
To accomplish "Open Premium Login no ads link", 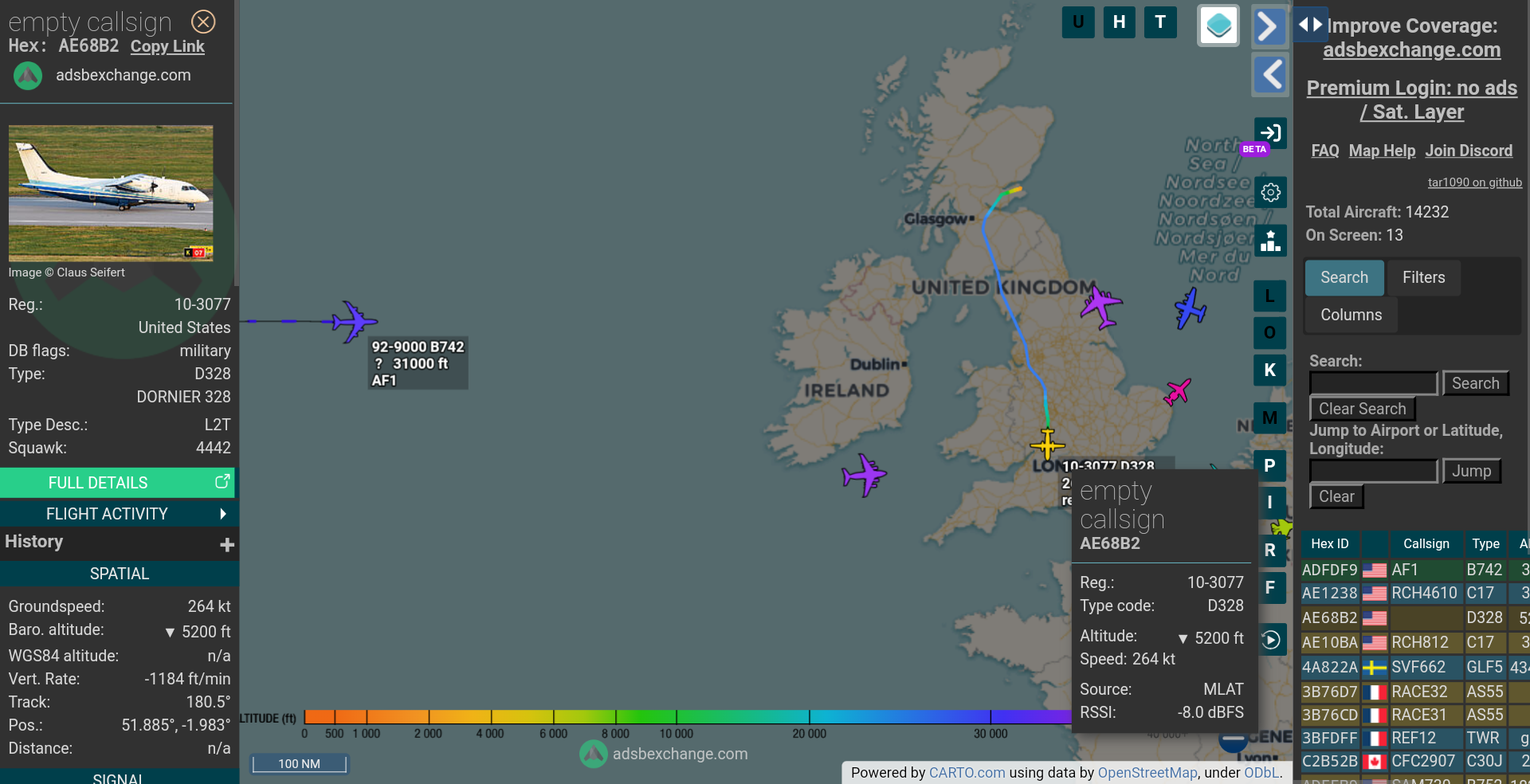I will point(1412,100).
